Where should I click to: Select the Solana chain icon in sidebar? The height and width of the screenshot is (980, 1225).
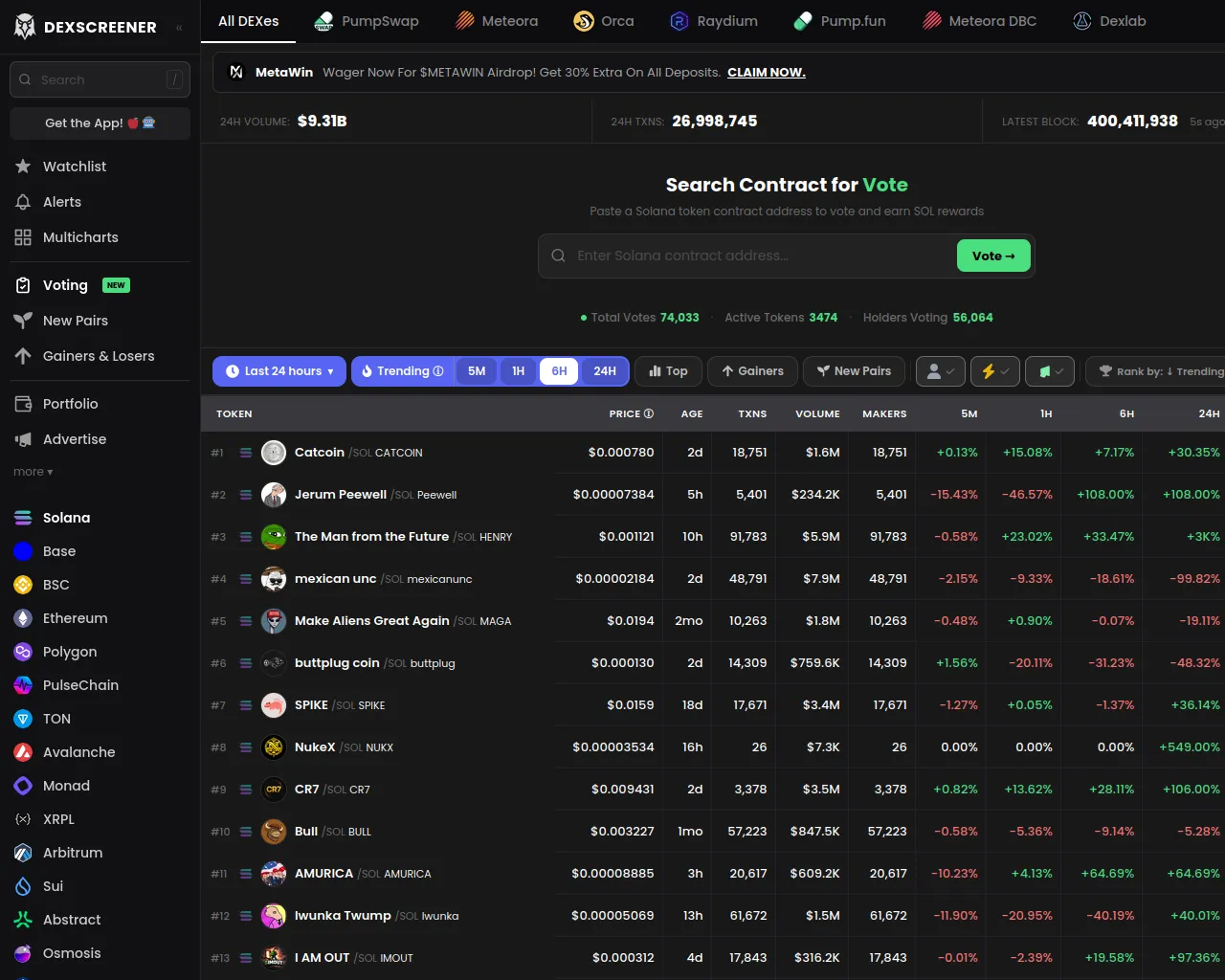tap(23, 518)
